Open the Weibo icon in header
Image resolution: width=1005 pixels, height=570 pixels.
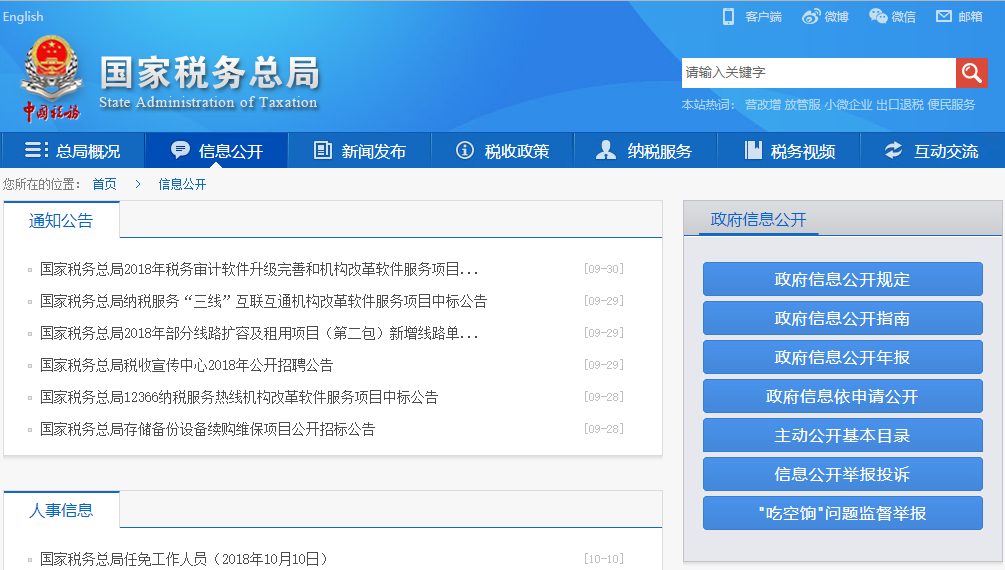(x=811, y=17)
